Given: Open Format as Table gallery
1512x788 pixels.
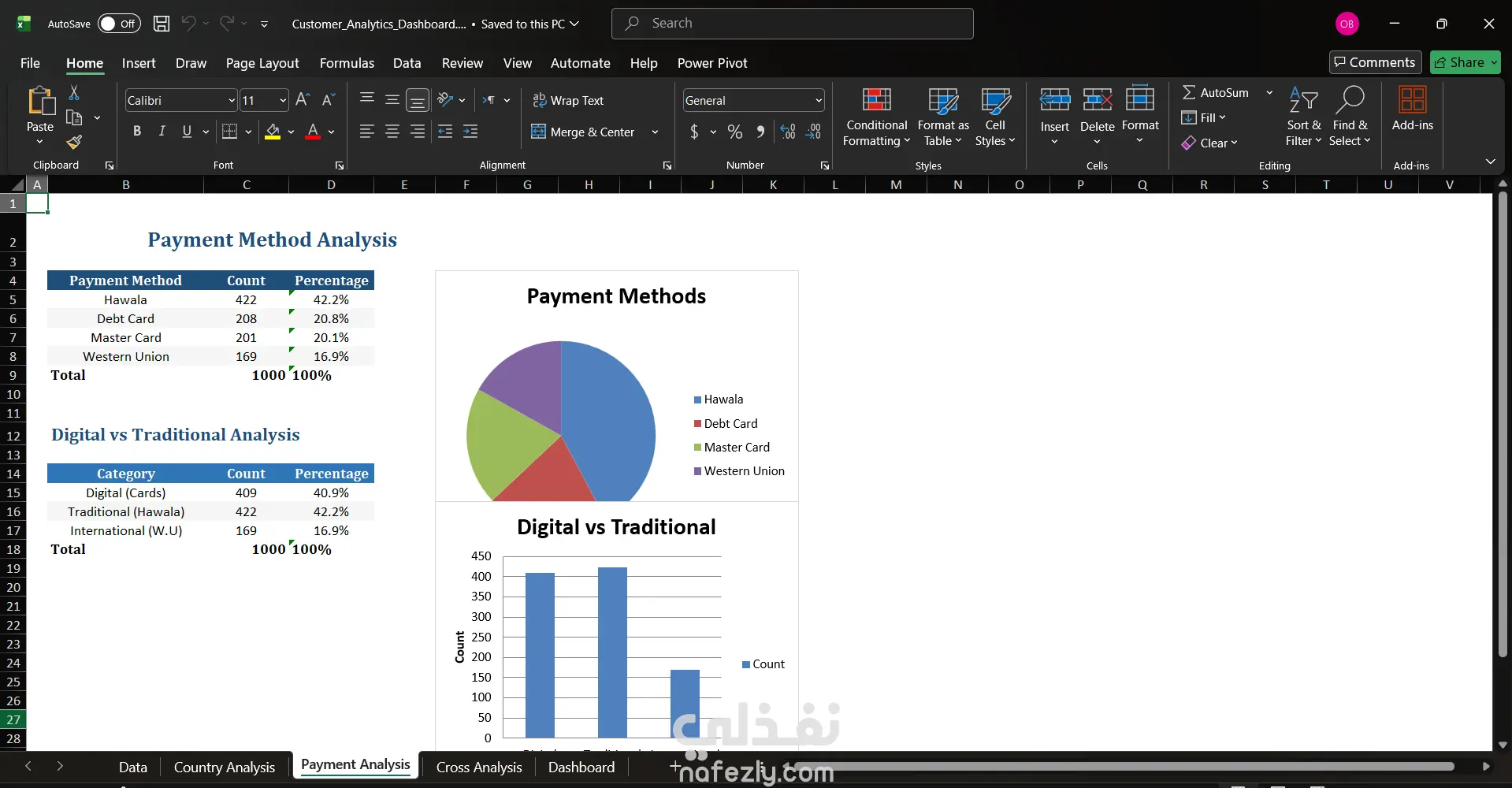Looking at the screenshot, I should [943, 117].
